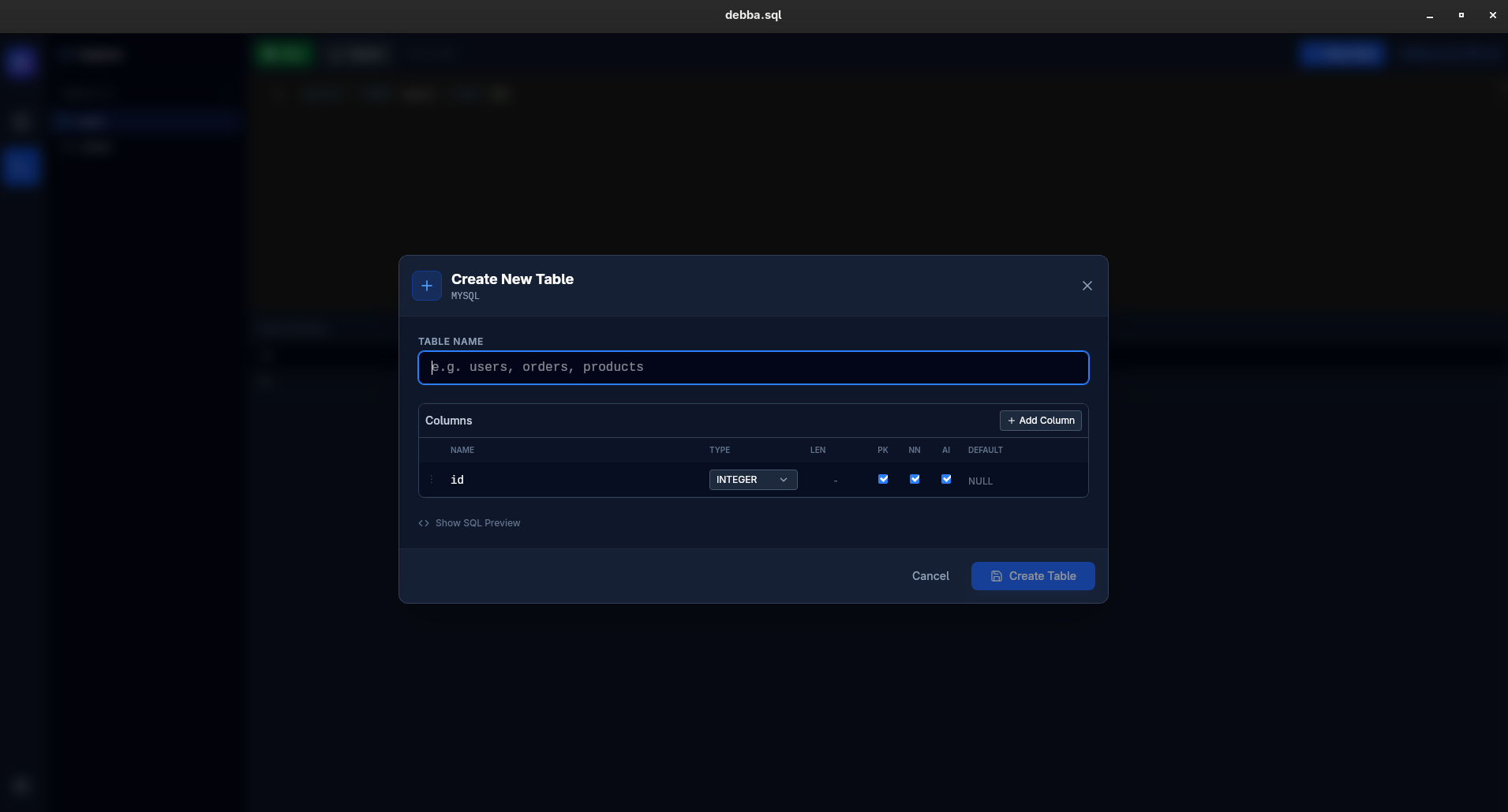Close the Create New Table dialog
This screenshot has height=812, width=1508.
click(x=1087, y=286)
